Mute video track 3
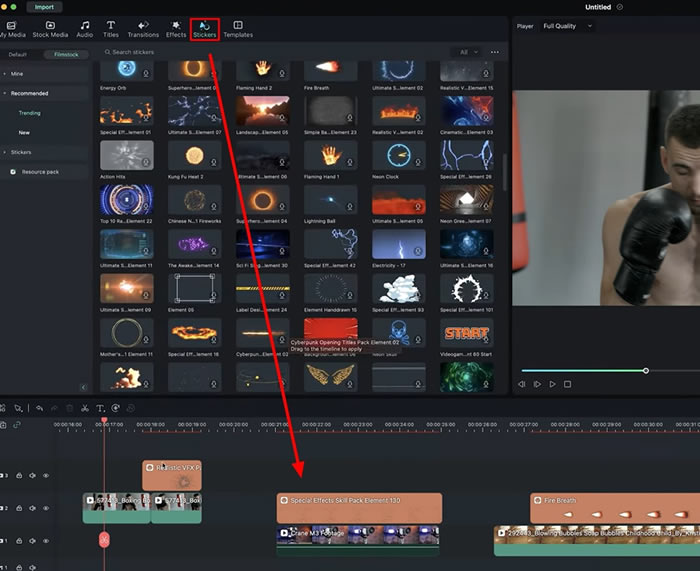 pos(33,476)
